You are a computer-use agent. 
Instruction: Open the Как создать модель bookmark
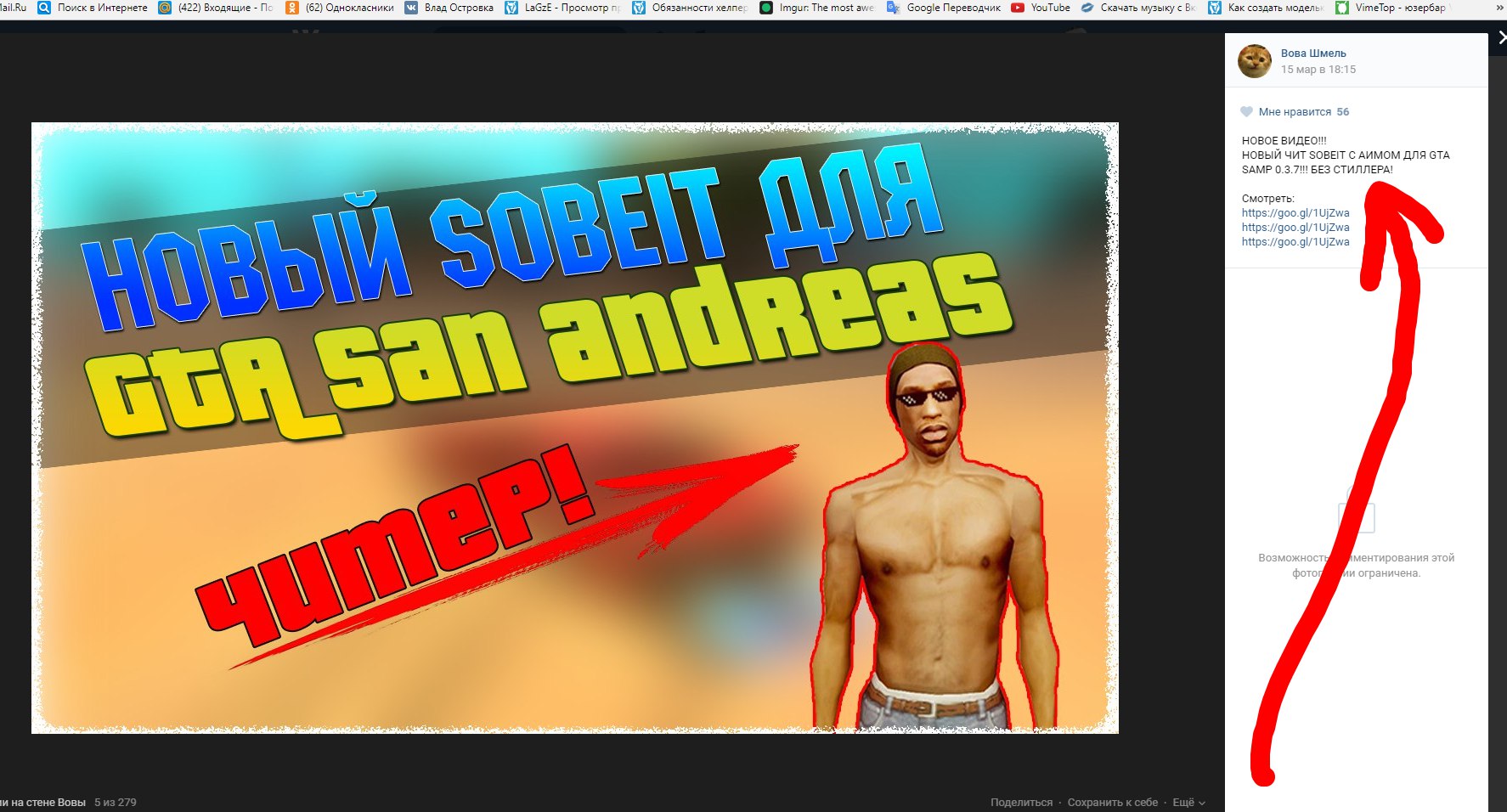(1267, 8)
